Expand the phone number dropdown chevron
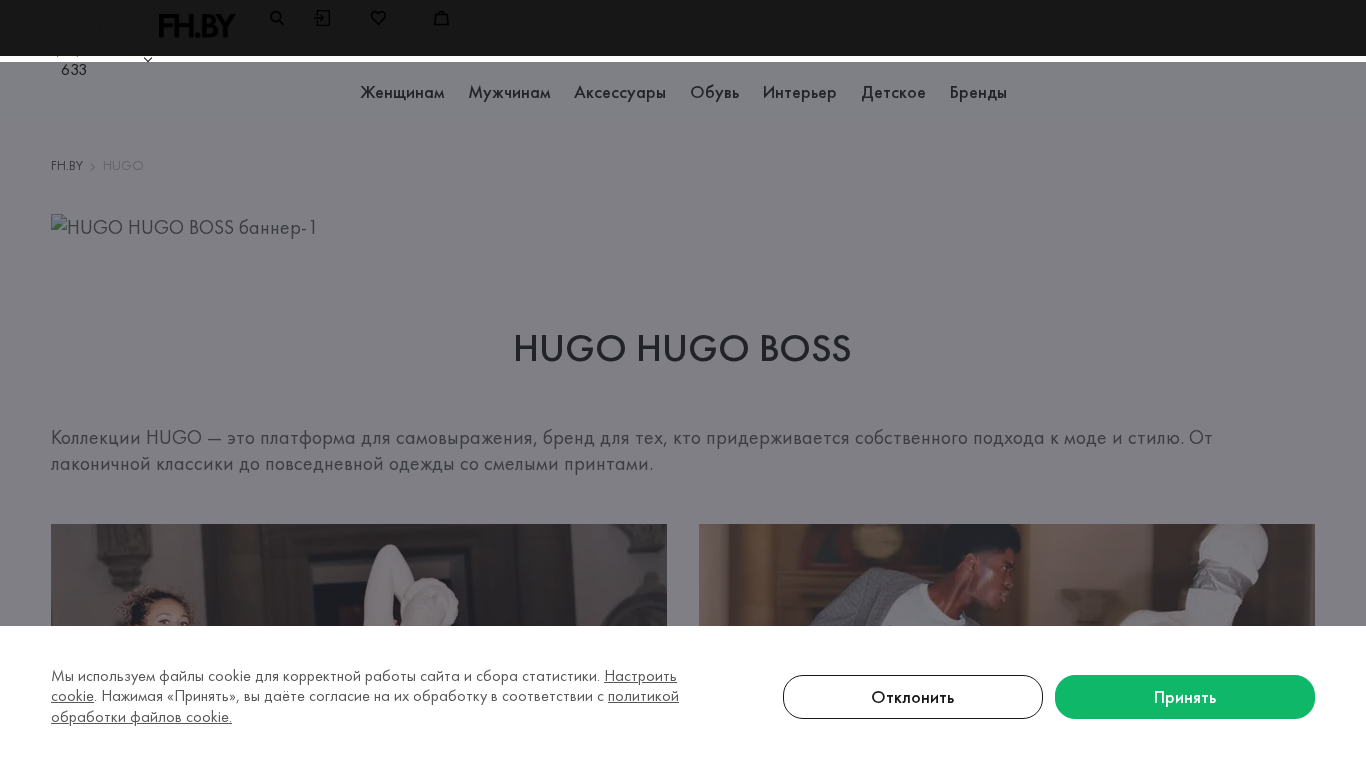 (148, 60)
